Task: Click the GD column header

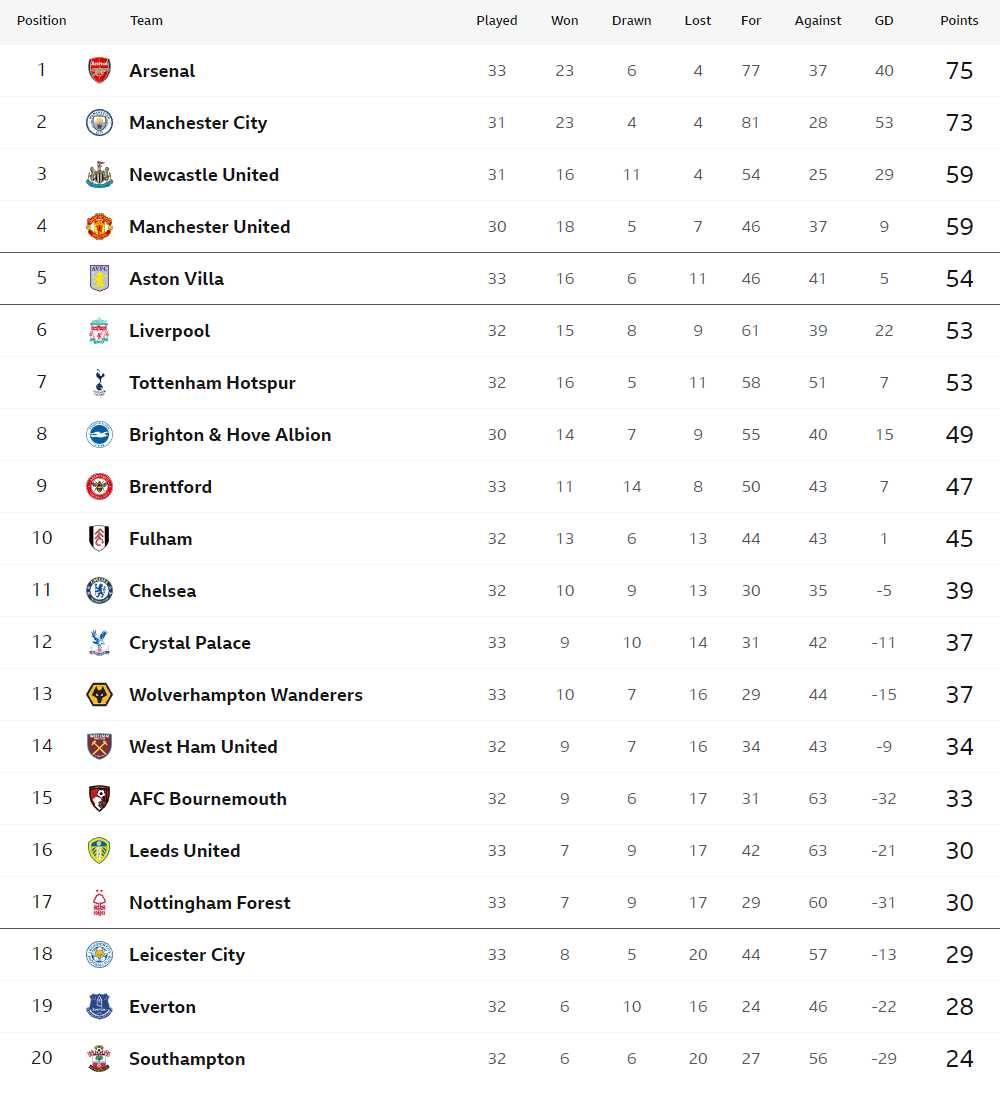Action: [884, 21]
